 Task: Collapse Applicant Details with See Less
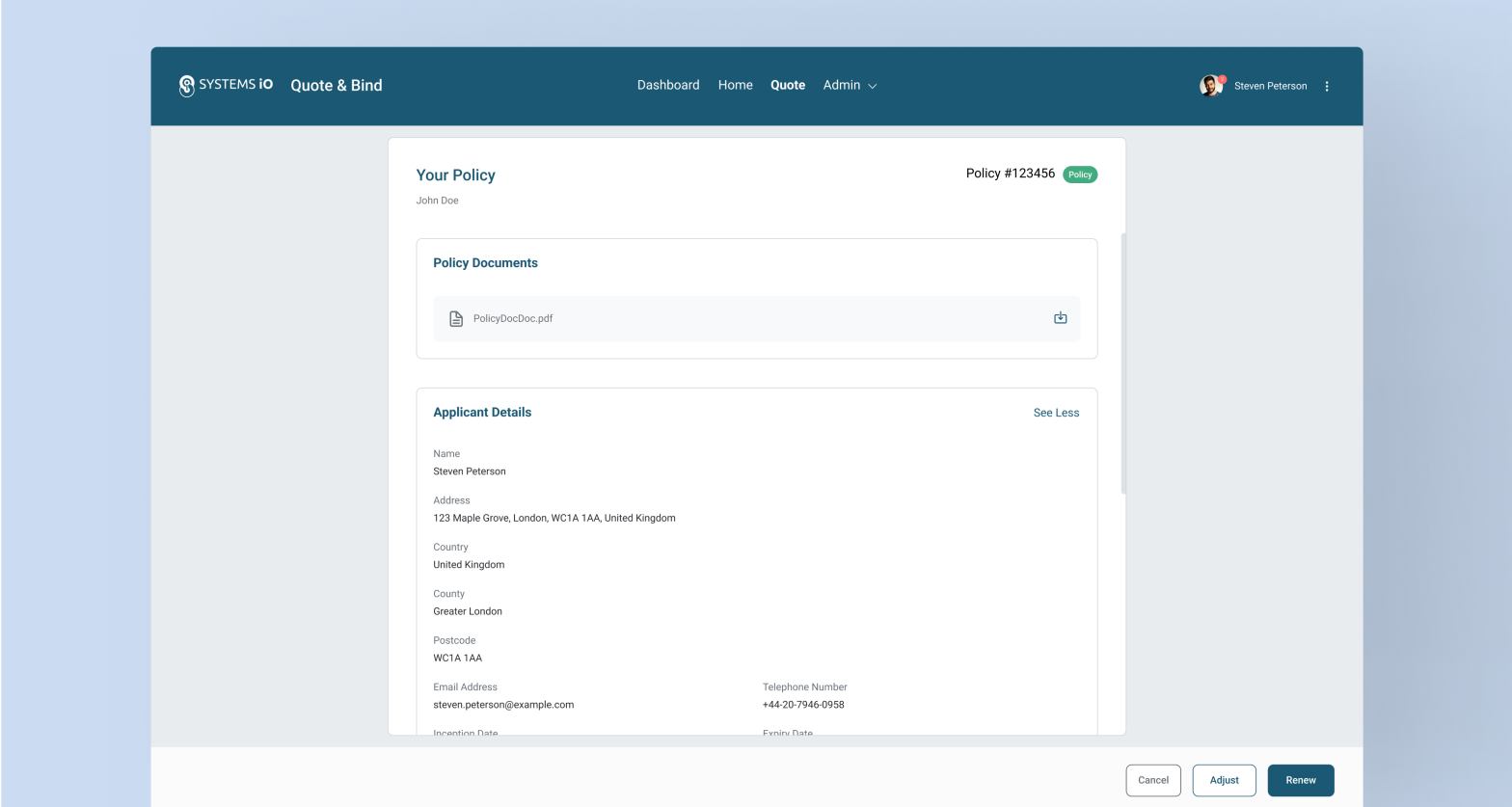point(1056,413)
